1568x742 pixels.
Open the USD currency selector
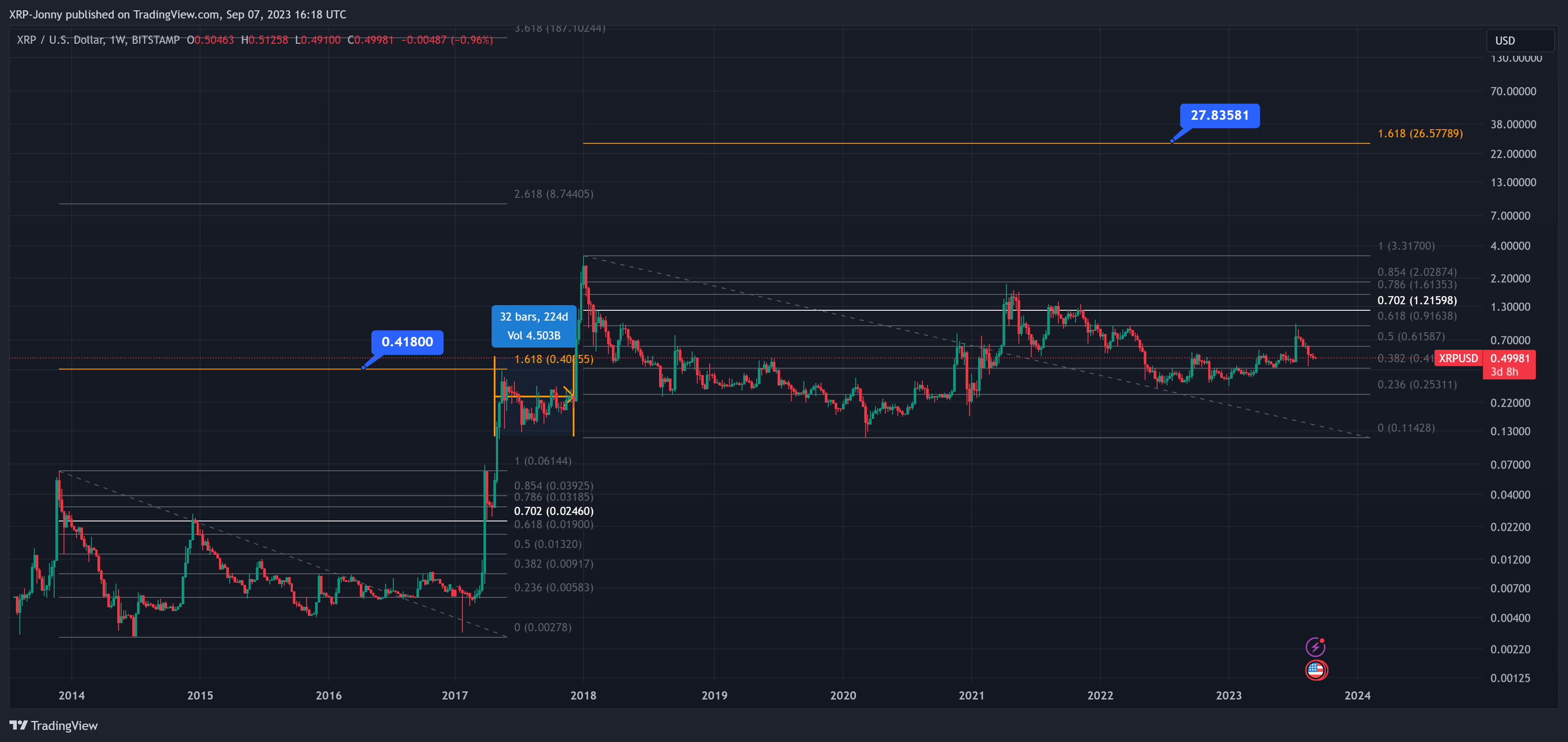(1520, 41)
